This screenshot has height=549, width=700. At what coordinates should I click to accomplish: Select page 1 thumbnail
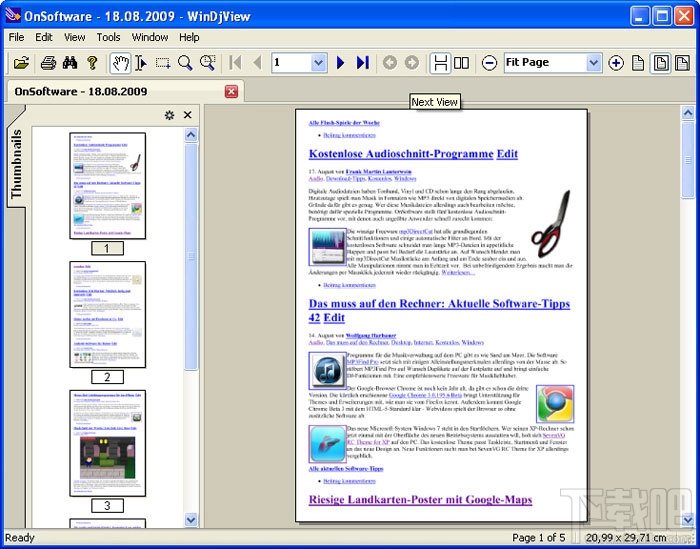point(108,186)
